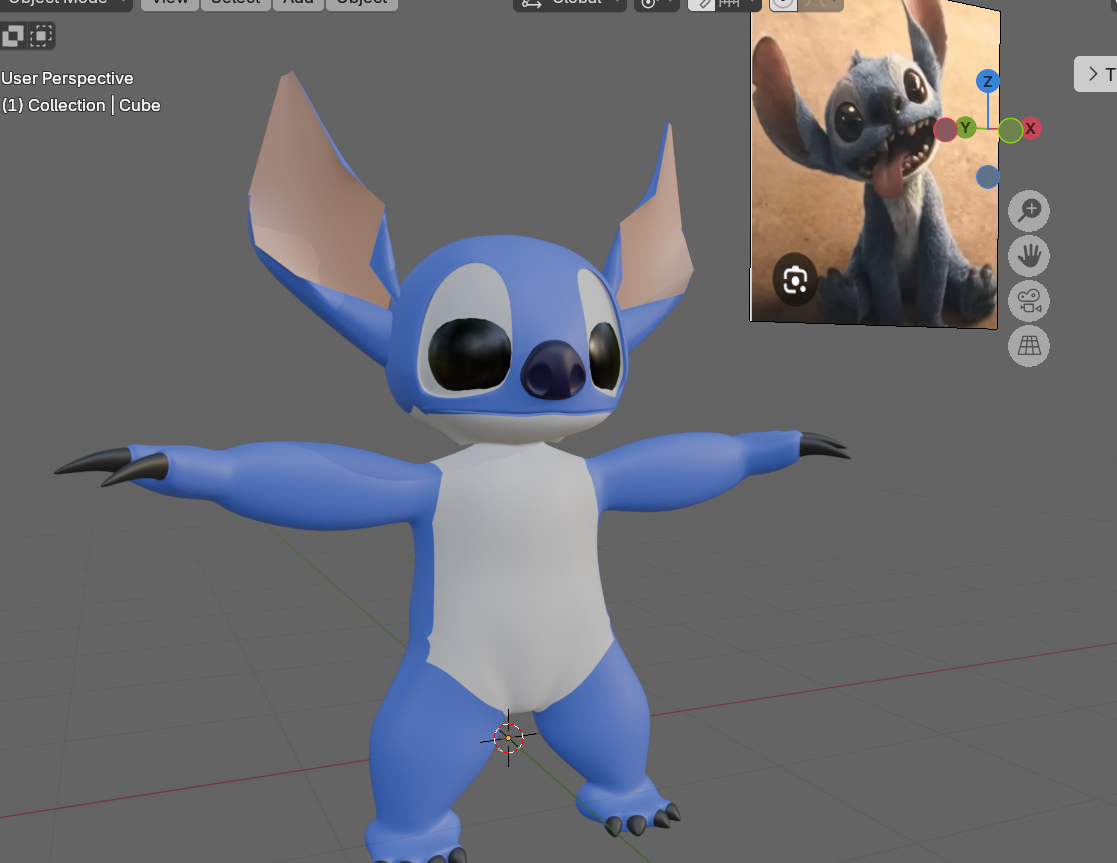Screen dimensions: 1117x863
Task: Open the snapping options dropdown
Action: 738,4
